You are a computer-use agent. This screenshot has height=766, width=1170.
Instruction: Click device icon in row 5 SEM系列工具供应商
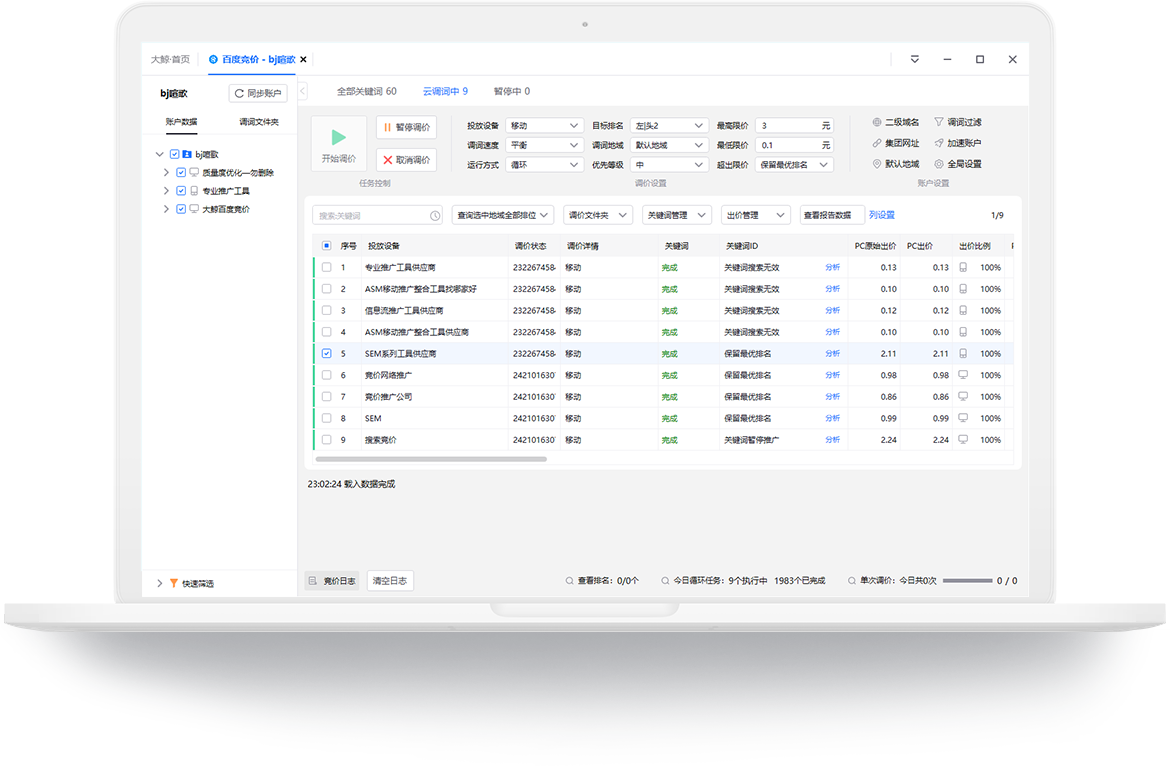click(x=963, y=354)
